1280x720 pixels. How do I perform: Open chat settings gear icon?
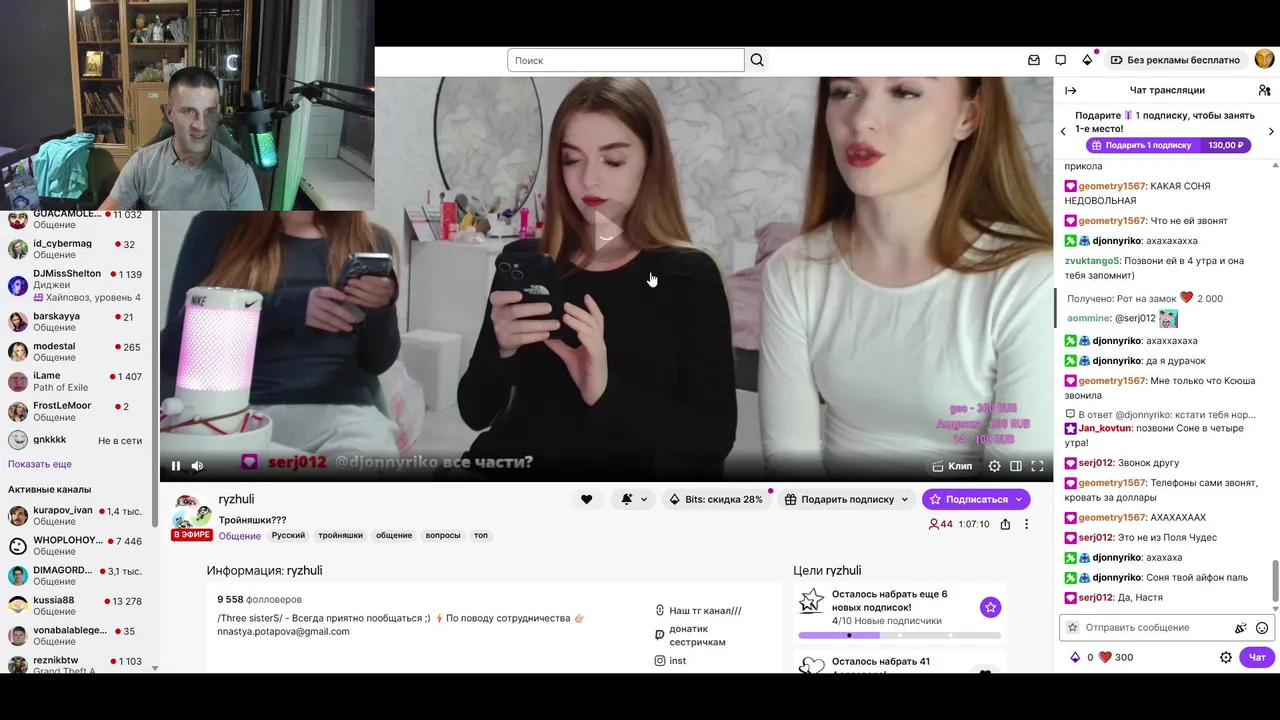(1226, 657)
